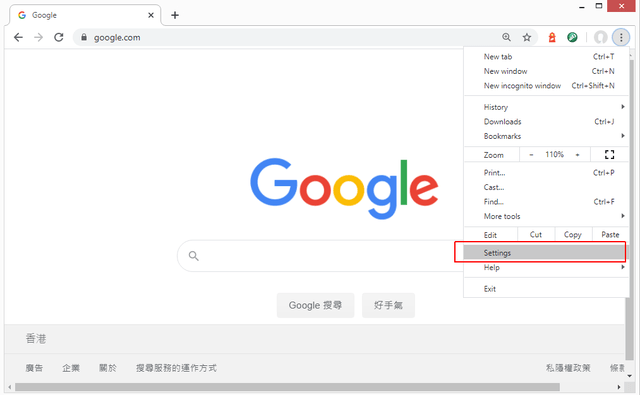Click the vertical scrollbar down arrow
The image size is (640, 395).
point(630,376)
